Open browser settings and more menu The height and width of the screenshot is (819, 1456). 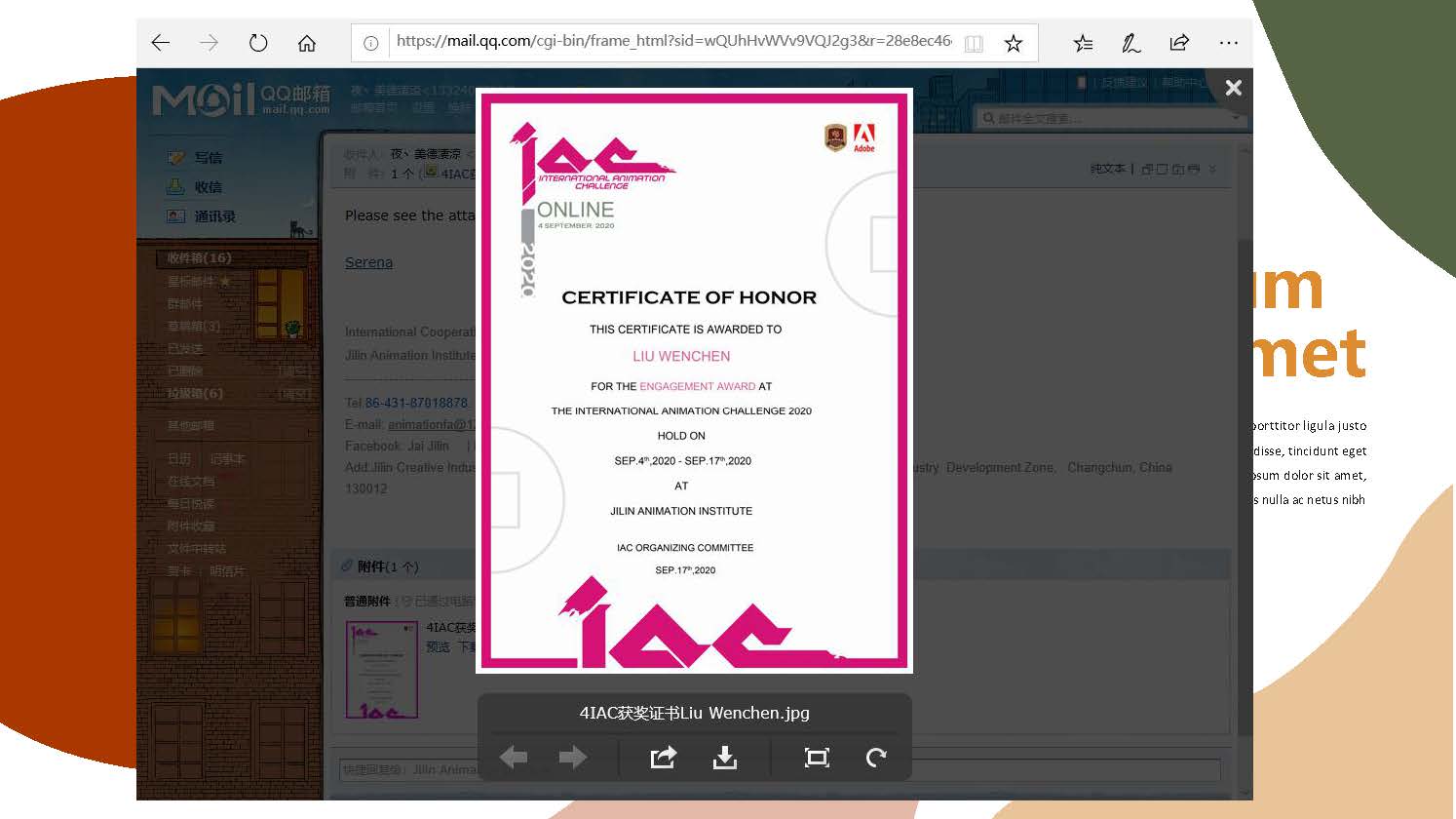[1228, 43]
